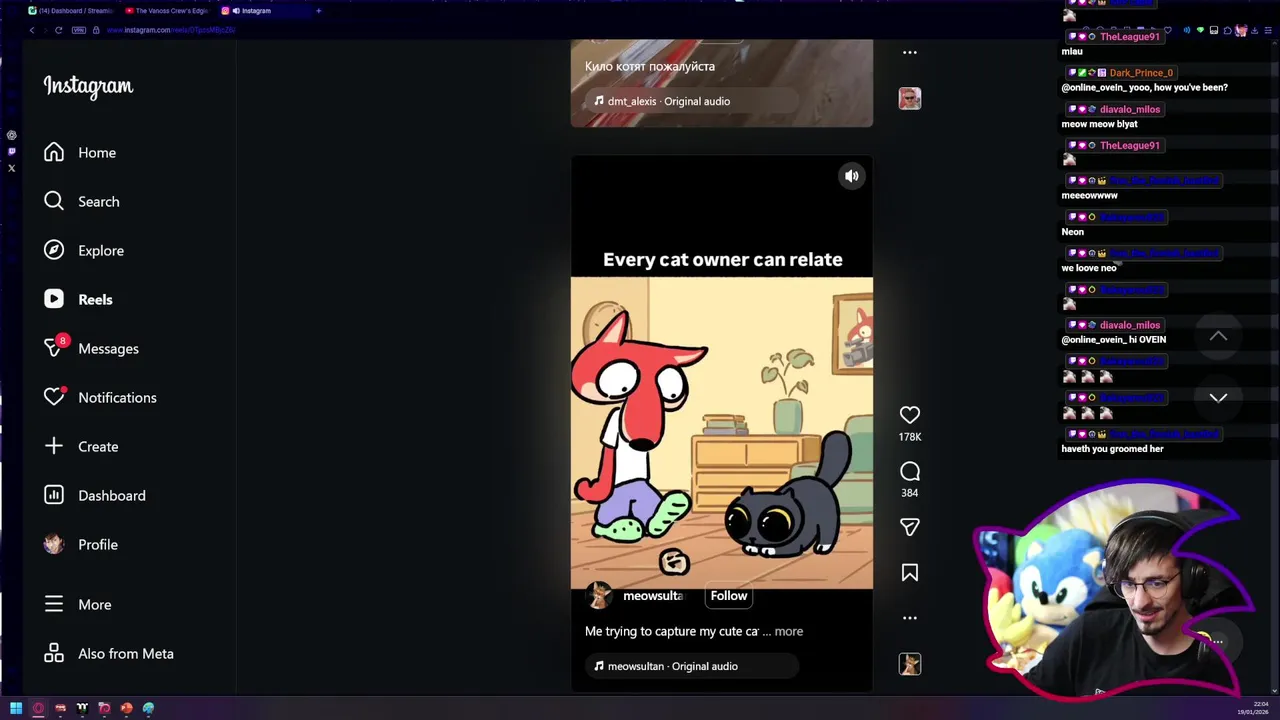Expand 'Also from Meta' in sidebar

[109, 654]
